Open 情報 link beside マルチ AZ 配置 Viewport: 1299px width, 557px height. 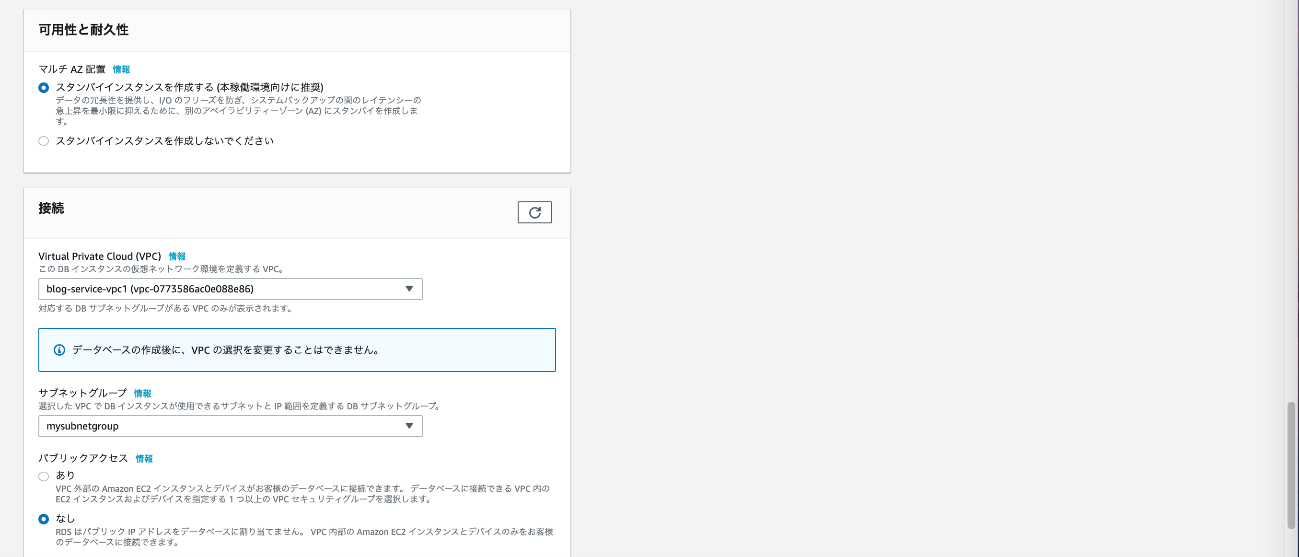[x=121, y=69]
